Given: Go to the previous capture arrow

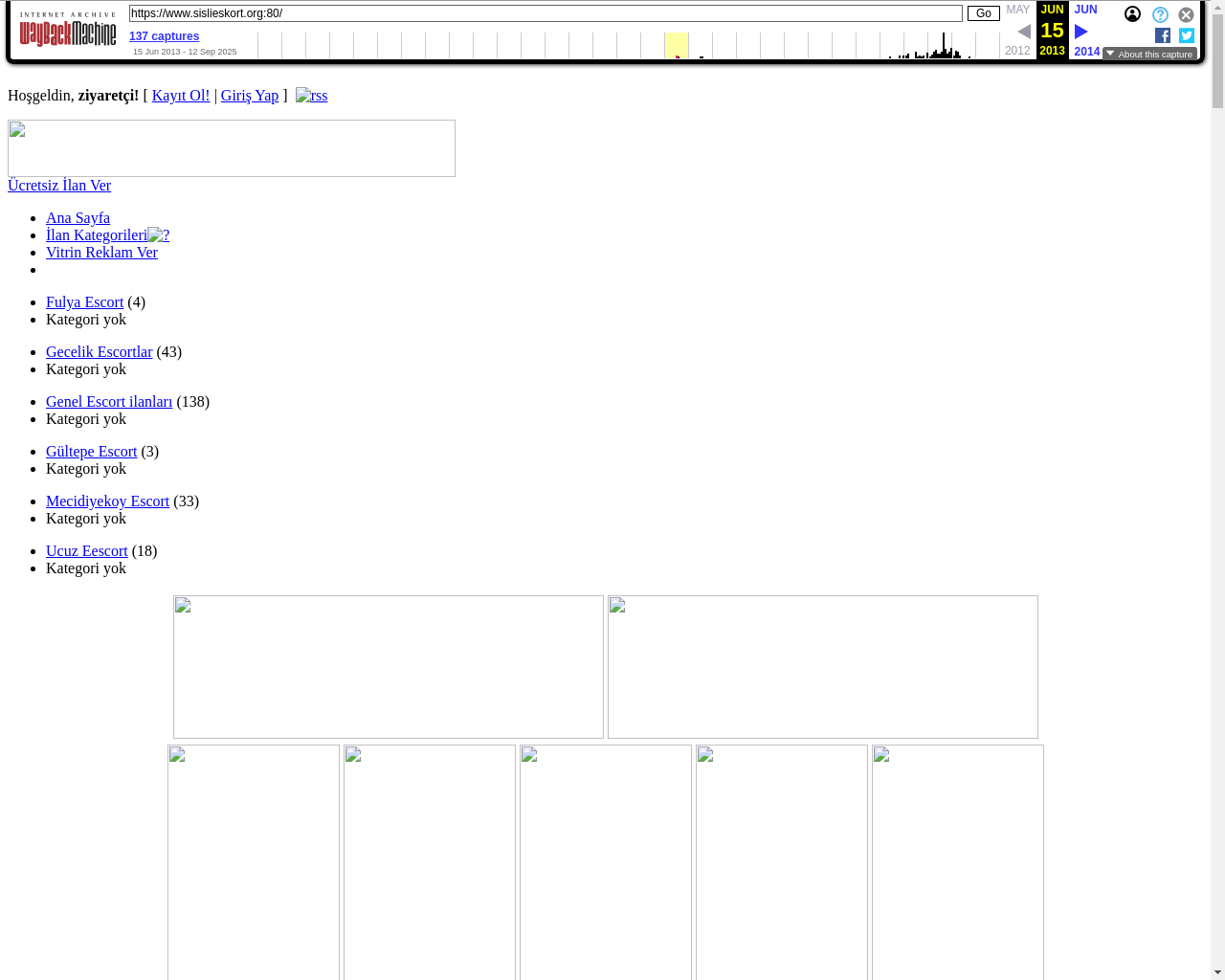Looking at the screenshot, I should (x=1023, y=32).
